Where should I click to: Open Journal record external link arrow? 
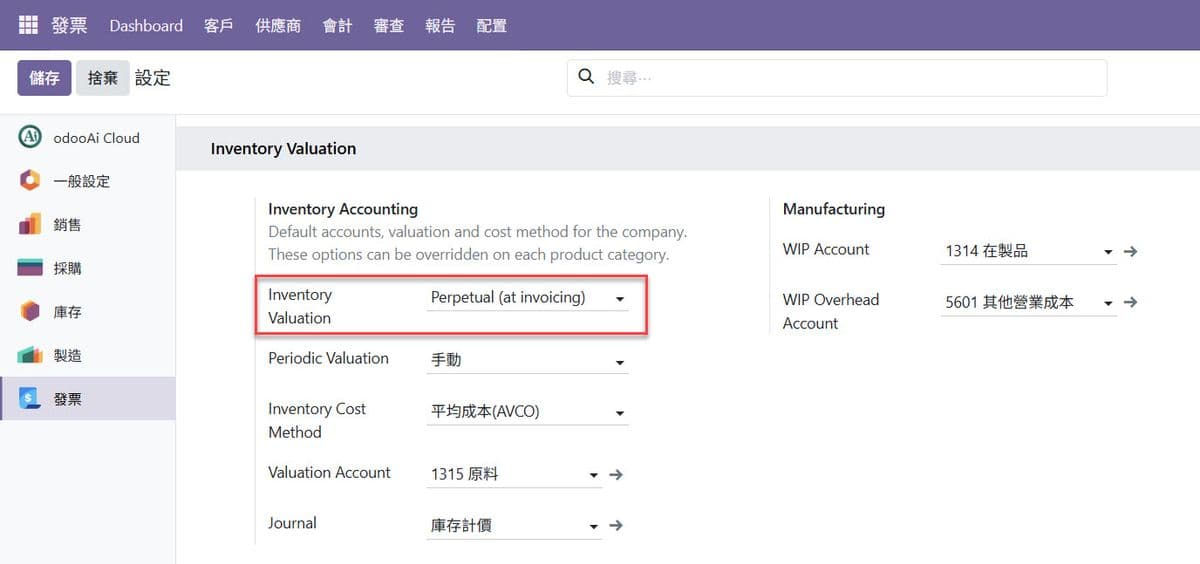616,525
